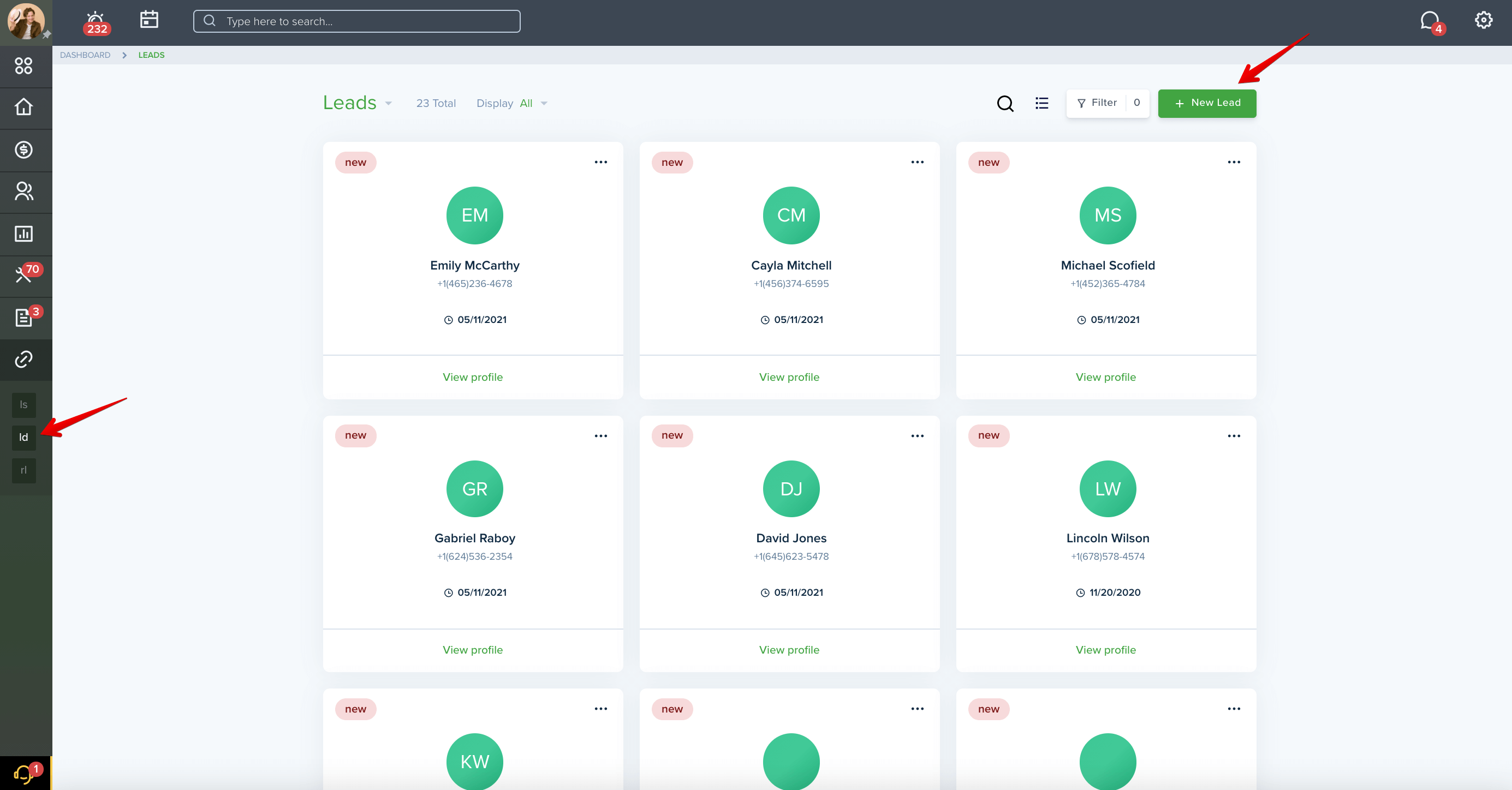Click the LEADS breadcrumb

pyautogui.click(x=151, y=55)
